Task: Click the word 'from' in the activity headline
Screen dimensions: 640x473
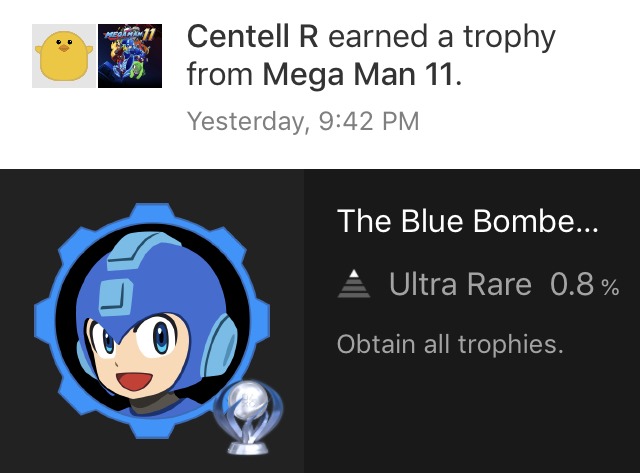Action: click(220, 74)
